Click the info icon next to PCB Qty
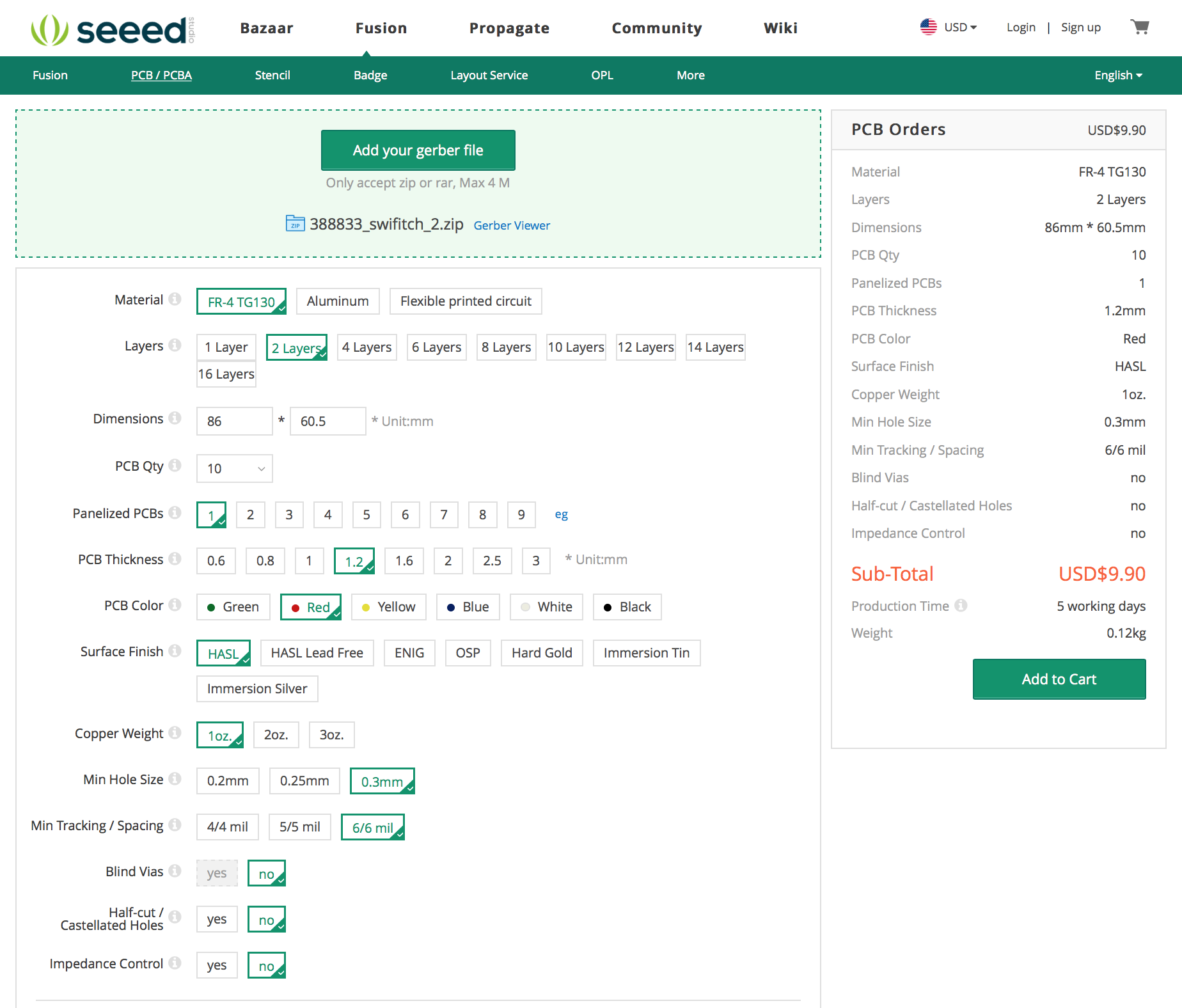 (x=175, y=466)
